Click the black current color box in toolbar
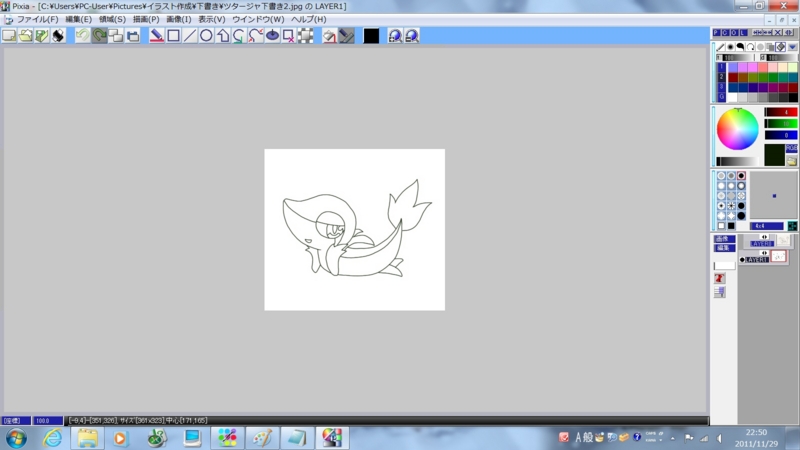The width and height of the screenshot is (800, 450). pos(371,36)
